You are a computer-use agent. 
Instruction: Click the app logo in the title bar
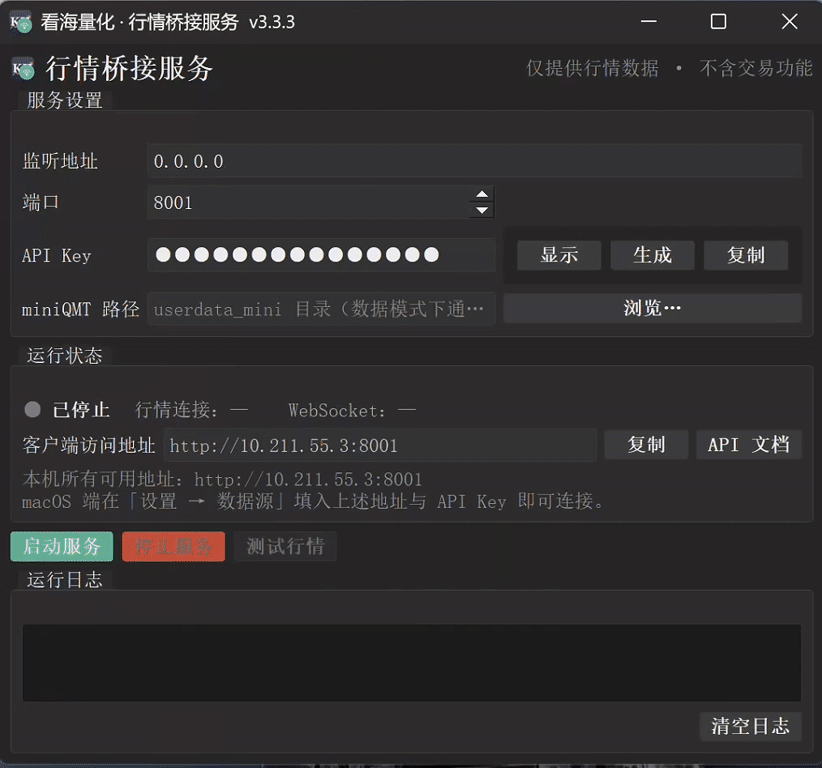coord(21,22)
